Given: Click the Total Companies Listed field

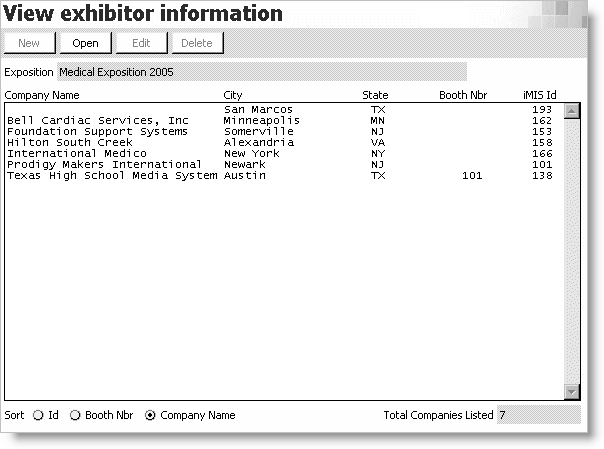Looking at the screenshot, I should [539, 415].
